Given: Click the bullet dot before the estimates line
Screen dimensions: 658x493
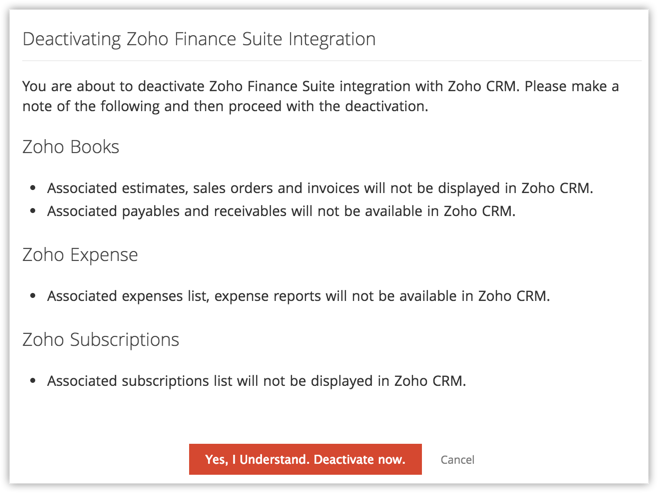Looking at the screenshot, I should (33, 188).
